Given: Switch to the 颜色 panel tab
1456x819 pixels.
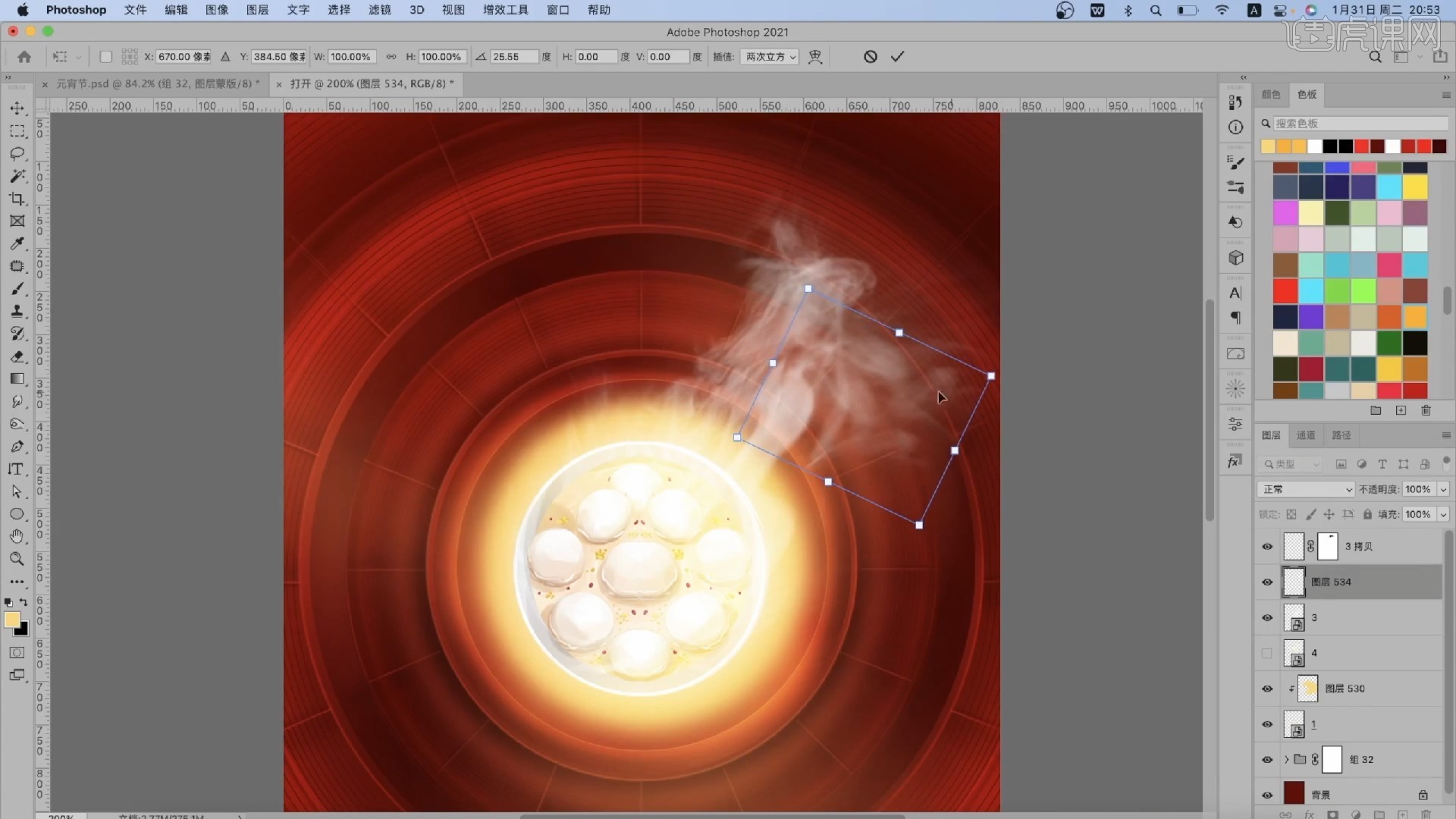Looking at the screenshot, I should (1271, 95).
